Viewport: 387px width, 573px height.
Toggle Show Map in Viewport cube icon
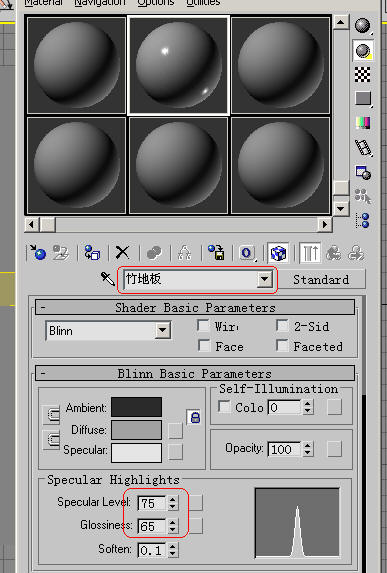(x=278, y=253)
